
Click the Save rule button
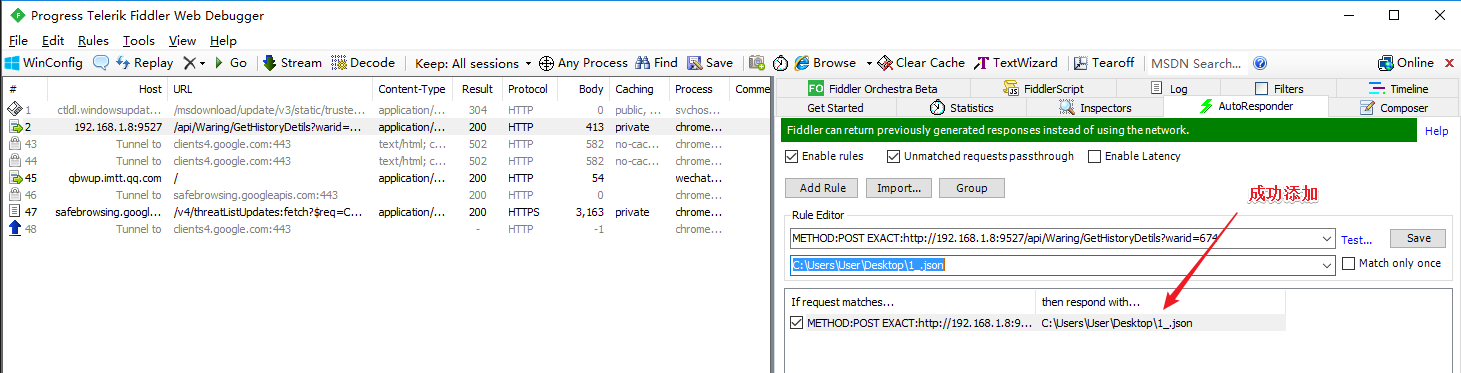1418,239
